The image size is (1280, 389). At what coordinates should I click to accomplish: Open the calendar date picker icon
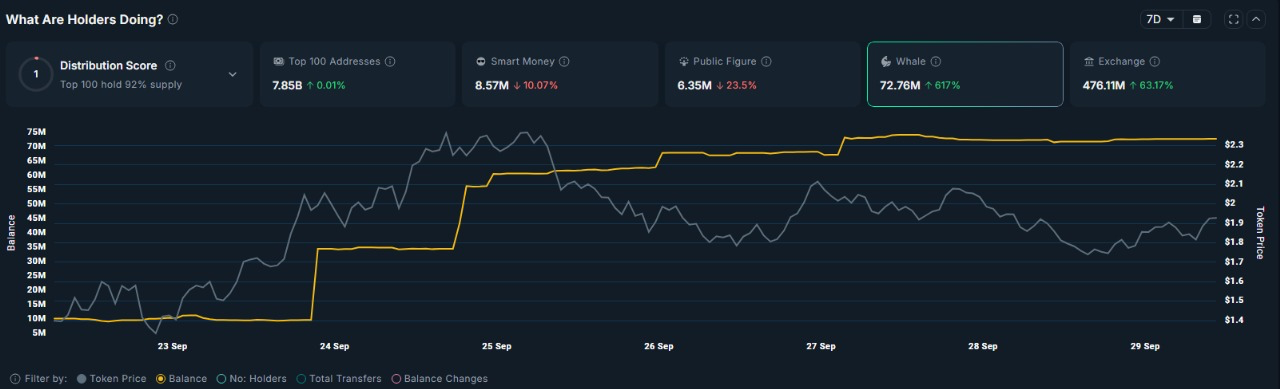1197,19
